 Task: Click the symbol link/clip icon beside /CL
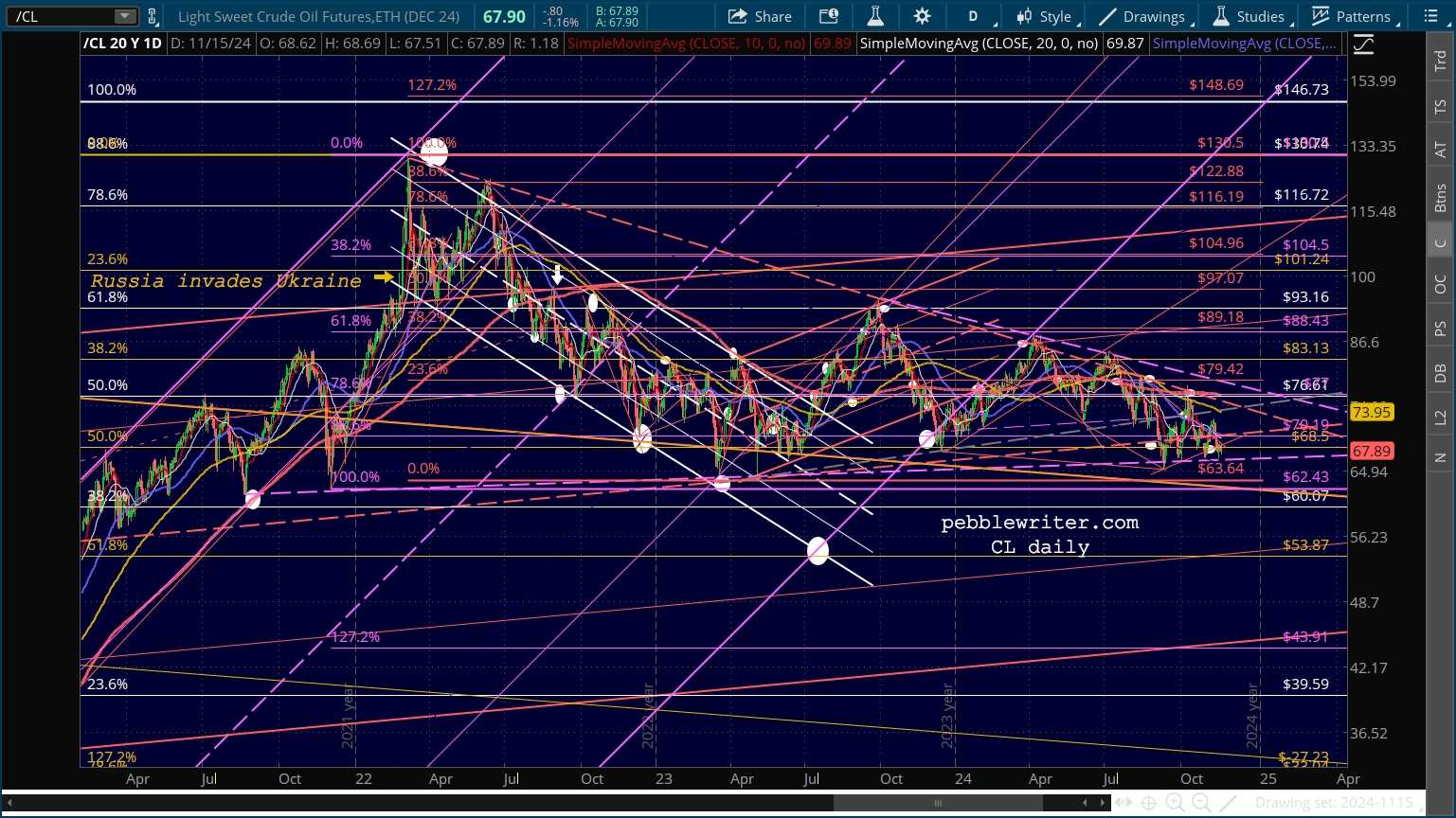click(153, 16)
